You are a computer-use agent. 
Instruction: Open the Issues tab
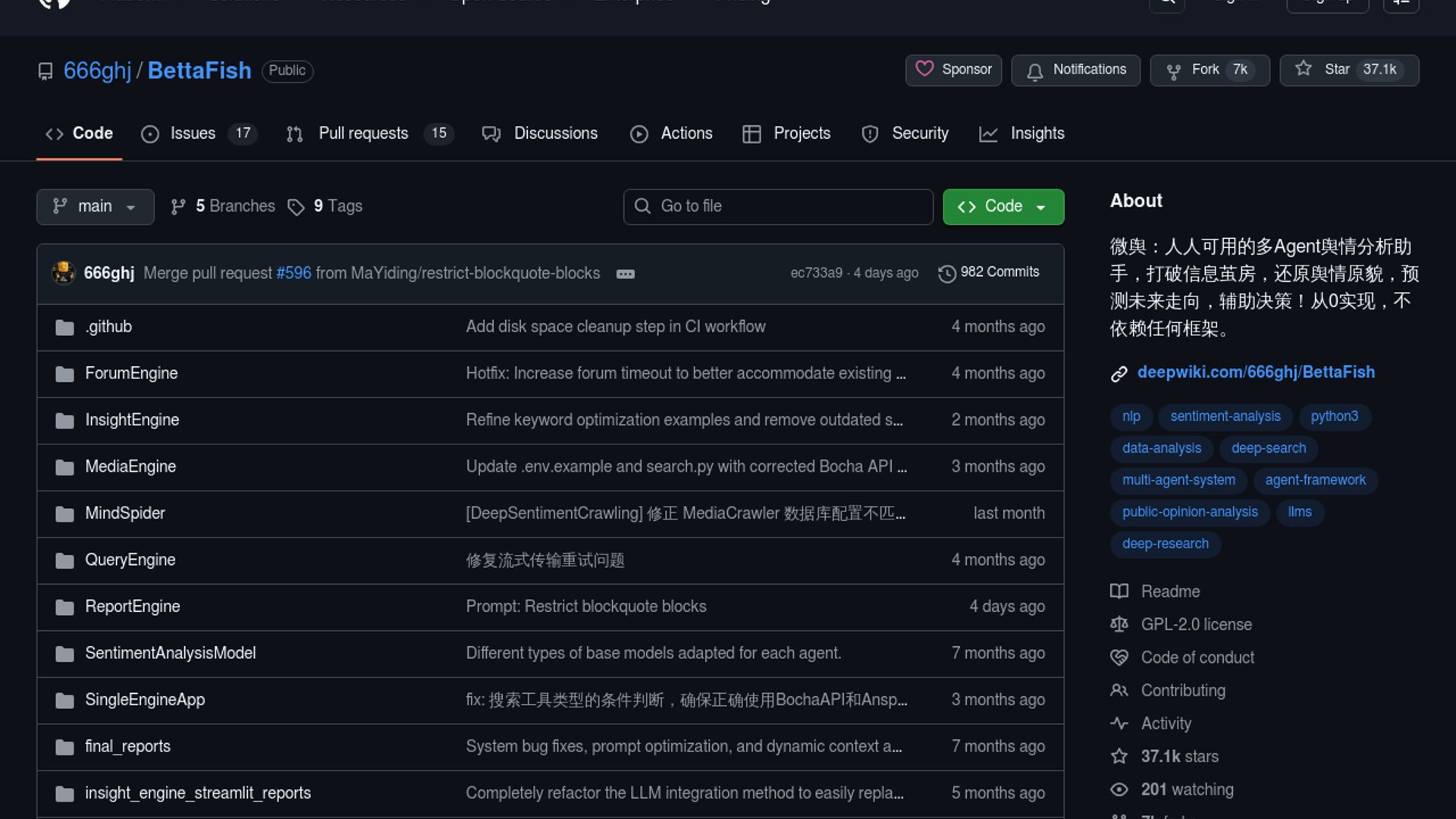click(x=193, y=133)
